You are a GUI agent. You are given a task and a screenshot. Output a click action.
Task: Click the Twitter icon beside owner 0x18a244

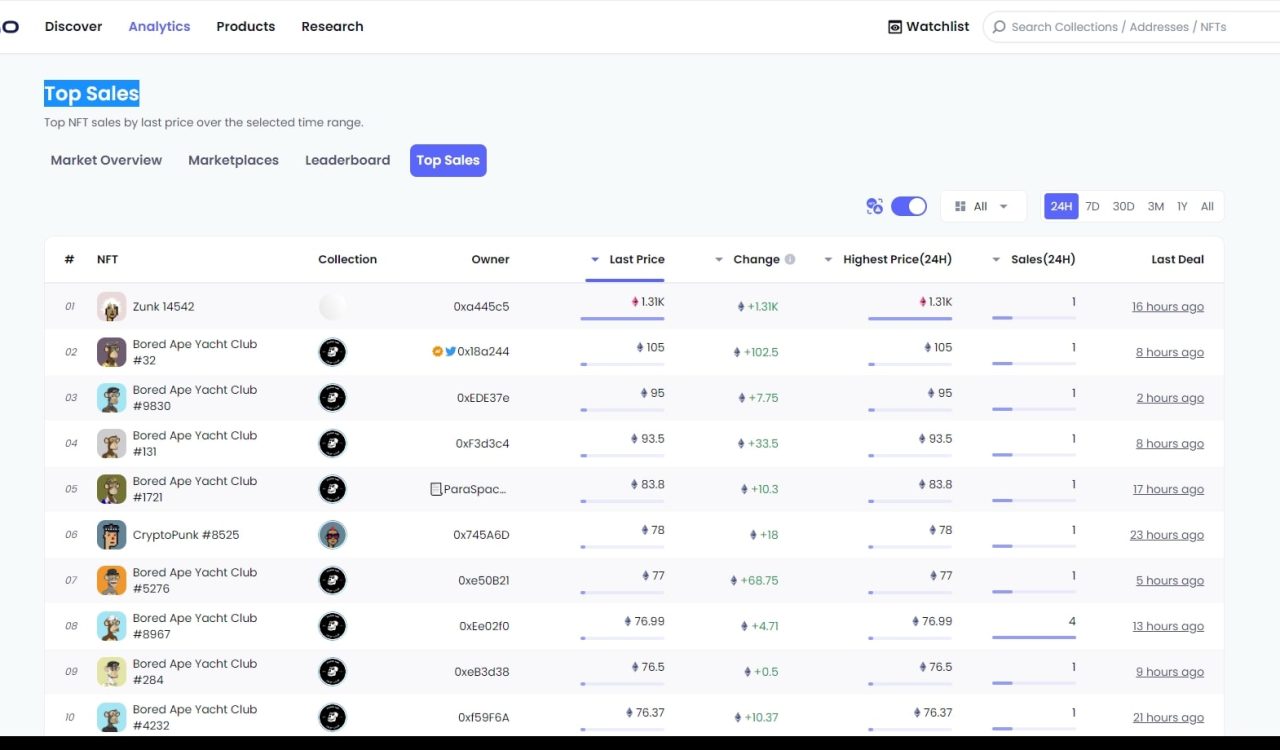click(450, 352)
